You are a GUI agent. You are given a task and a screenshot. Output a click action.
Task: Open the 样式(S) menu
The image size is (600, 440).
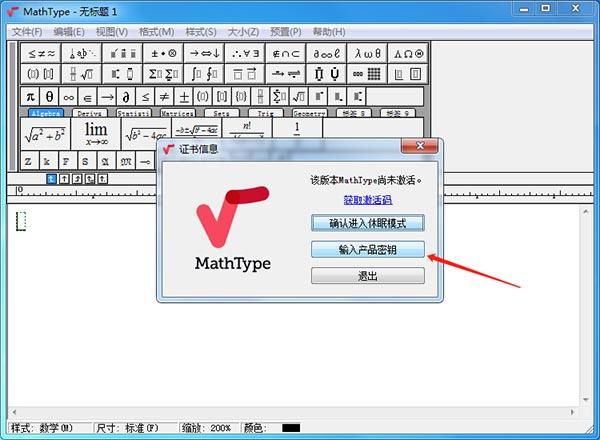click(x=201, y=32)
